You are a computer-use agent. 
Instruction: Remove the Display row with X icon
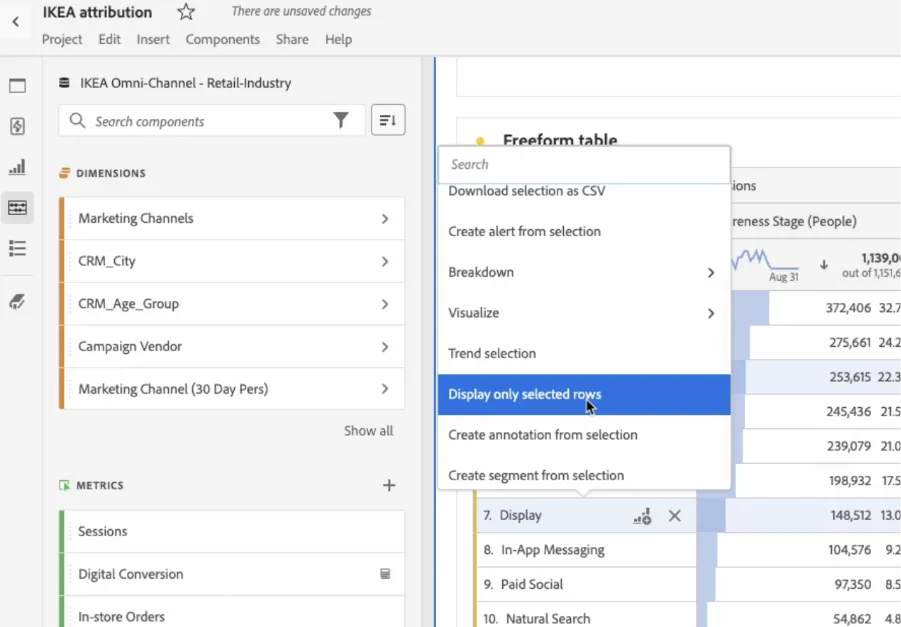[x=675, y=516]
